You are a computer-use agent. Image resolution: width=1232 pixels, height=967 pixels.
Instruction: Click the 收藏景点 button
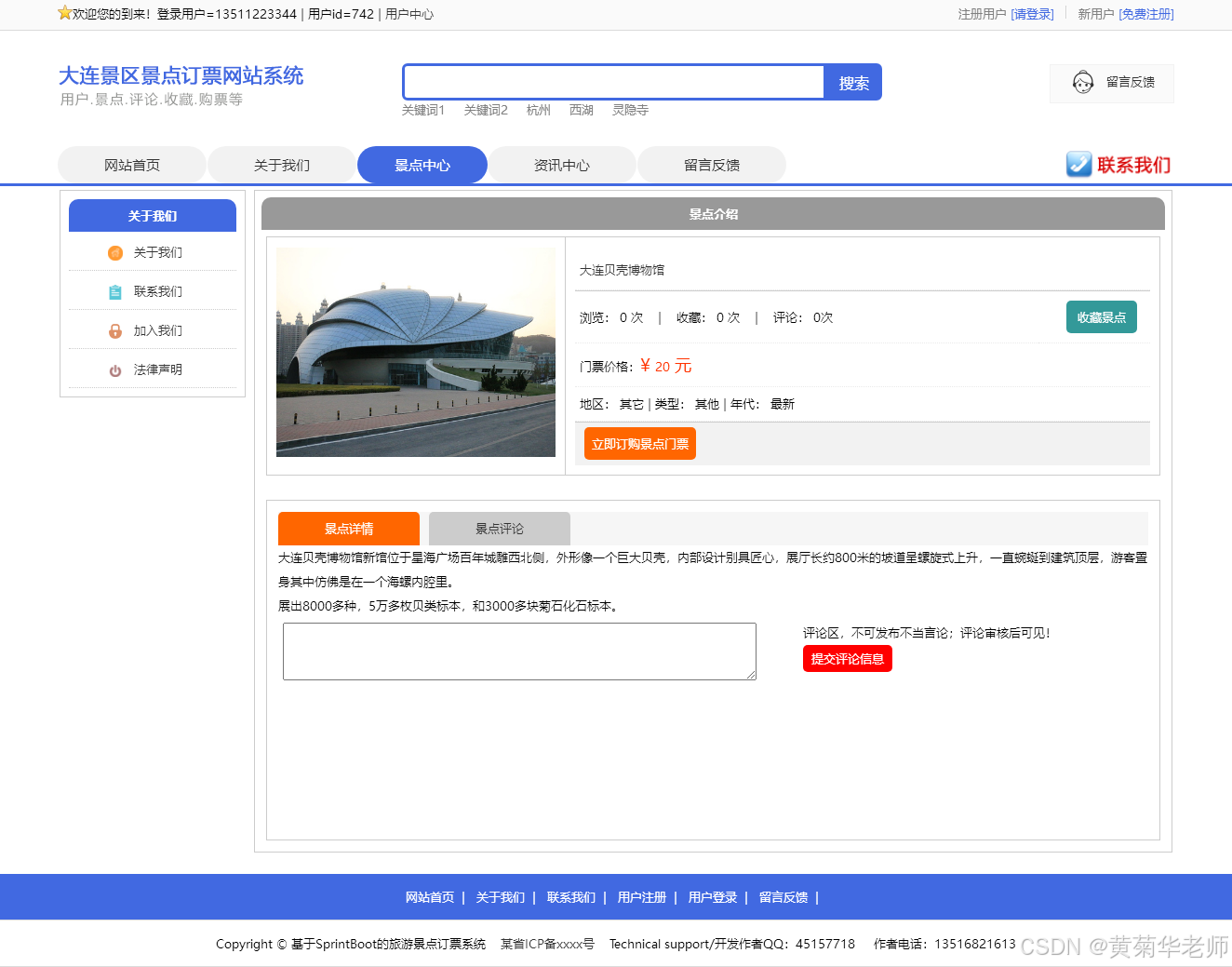click(1102, 317)
